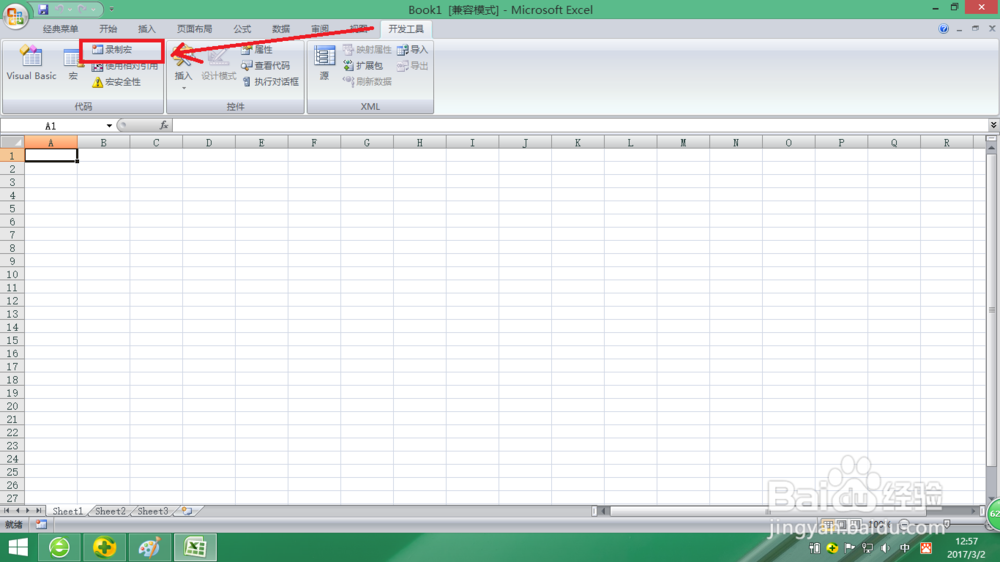The height and width of the screenshot is (562, 1000).
Task: Open the Paint palette taskbar icon
Action: [149, 547]
